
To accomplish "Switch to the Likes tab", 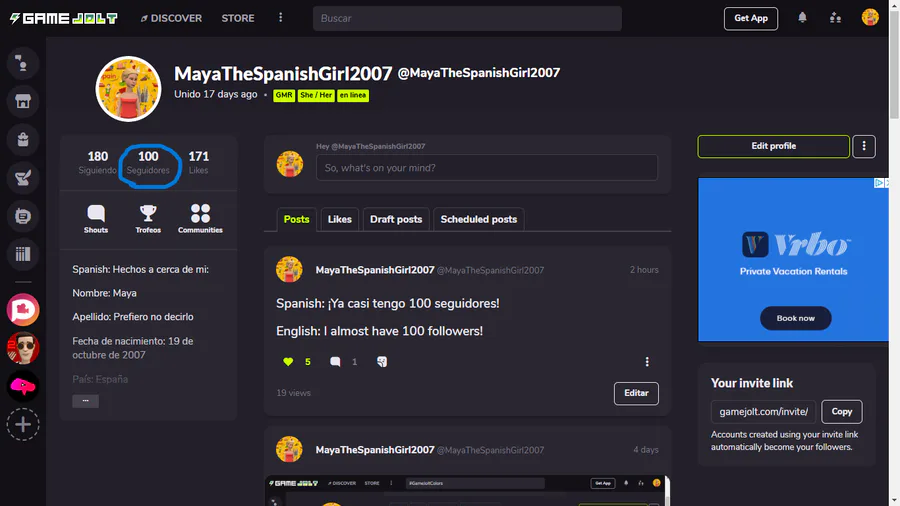I will tap(340, 219).
